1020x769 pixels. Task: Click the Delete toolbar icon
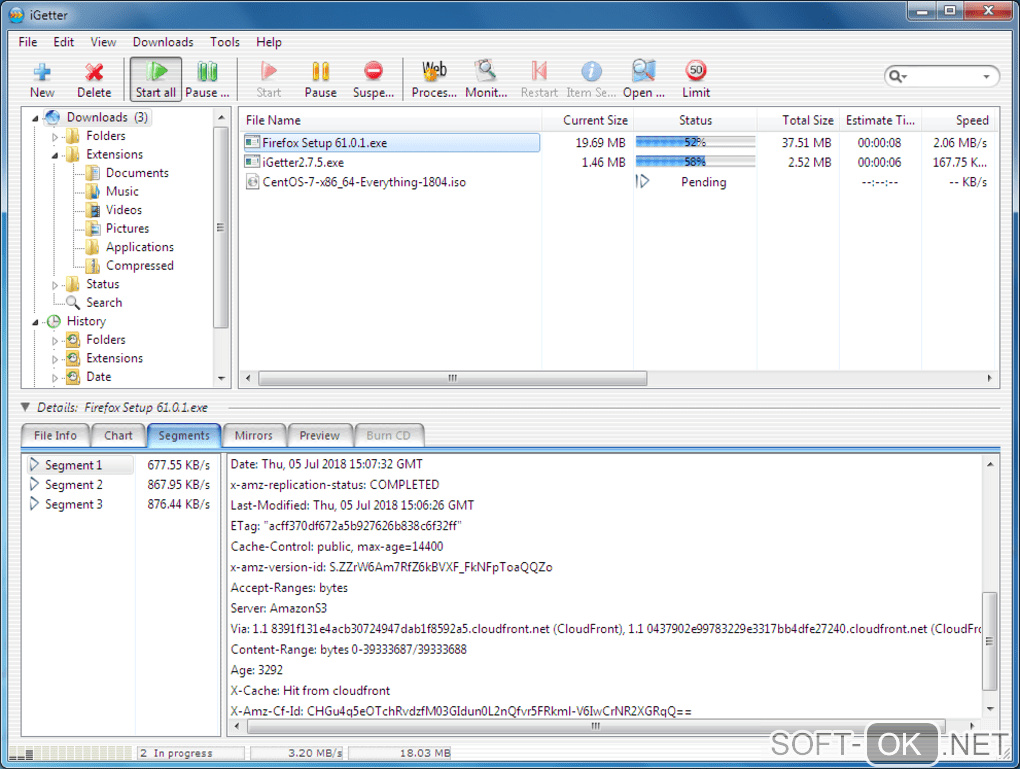pyautogui.click(x=94, y=79)
